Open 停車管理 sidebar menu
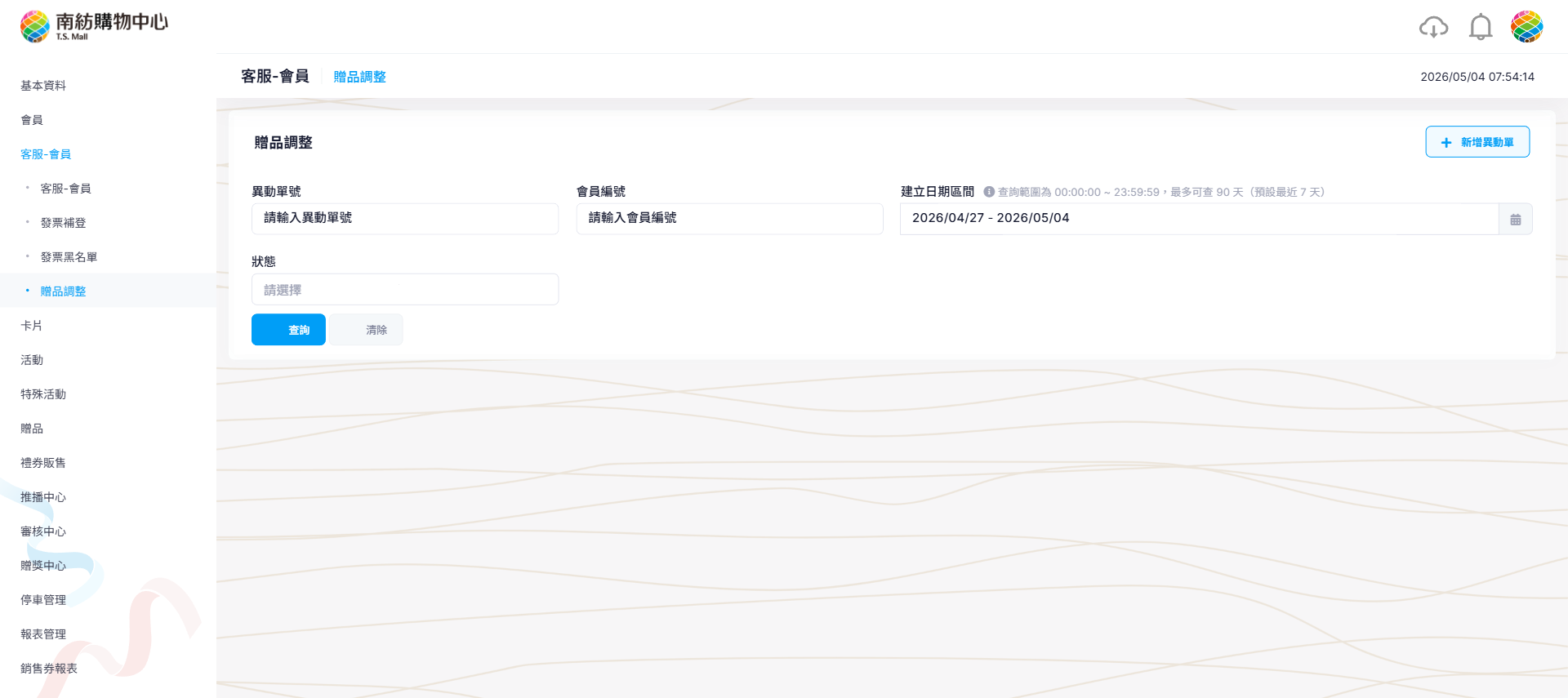The height and width of the screenshot is (698, 1568). (43, 600)
